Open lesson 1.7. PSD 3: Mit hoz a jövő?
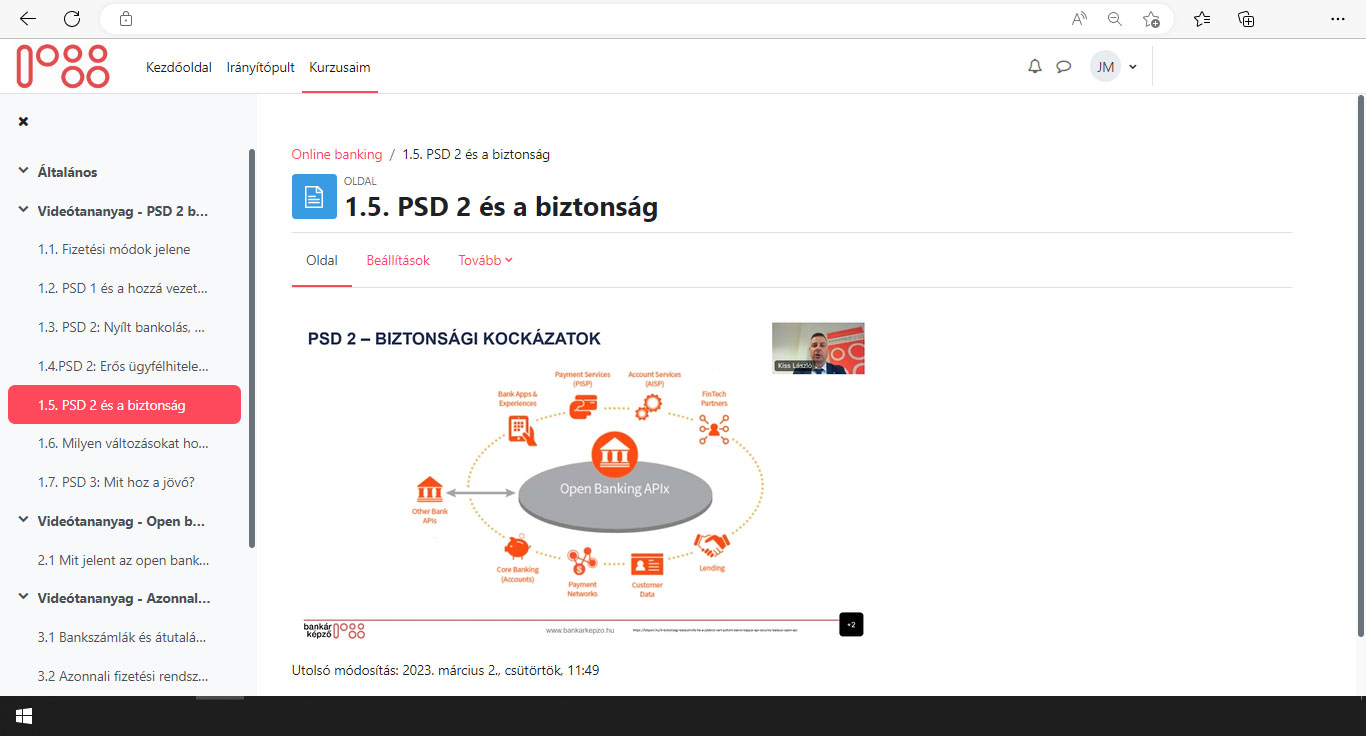Viewport: 1366px width, 736px height. point(116,482)
